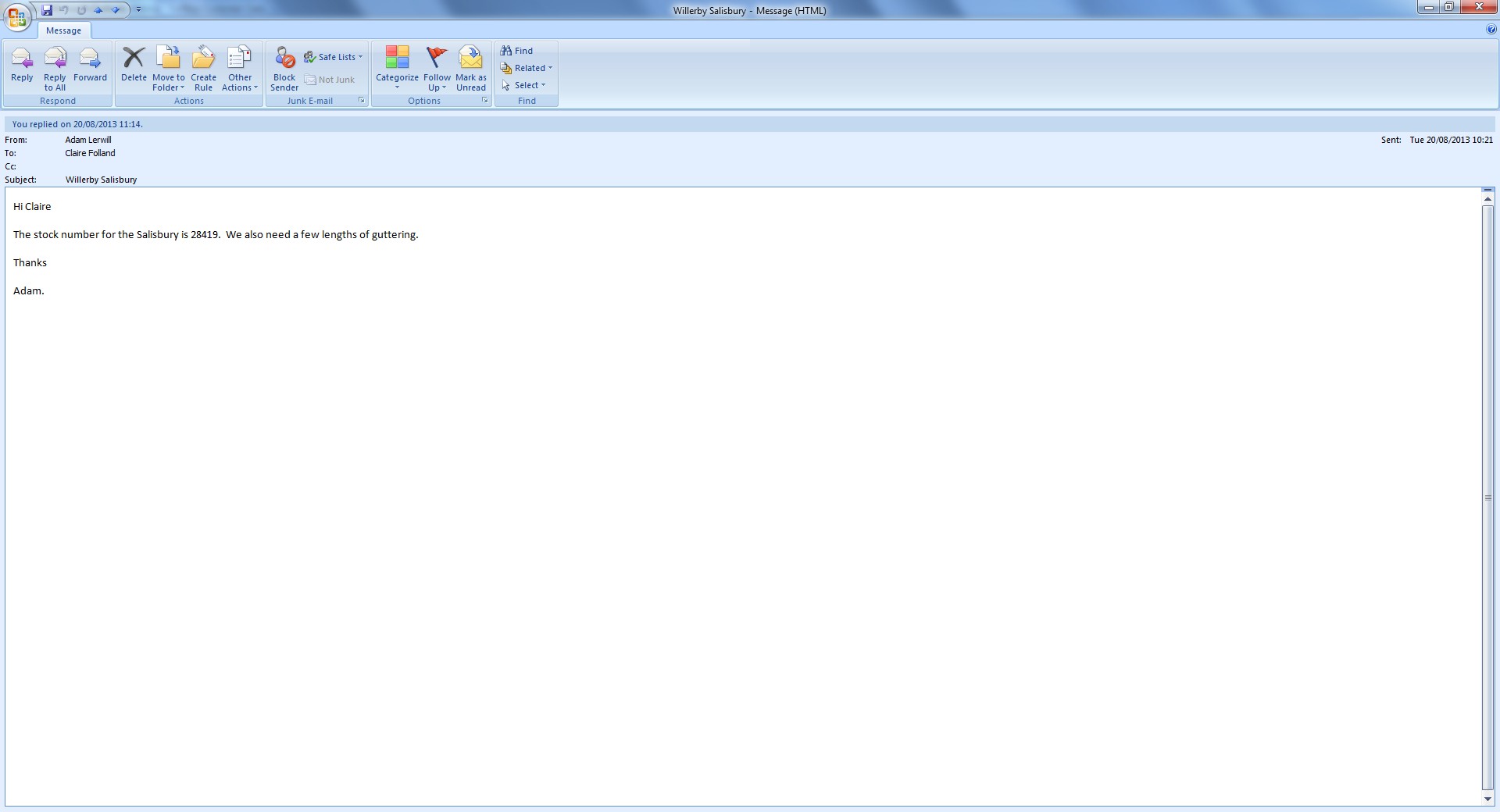Open the Categorize color menu
Screen dimensions: 1500x812
pos(397,69)
